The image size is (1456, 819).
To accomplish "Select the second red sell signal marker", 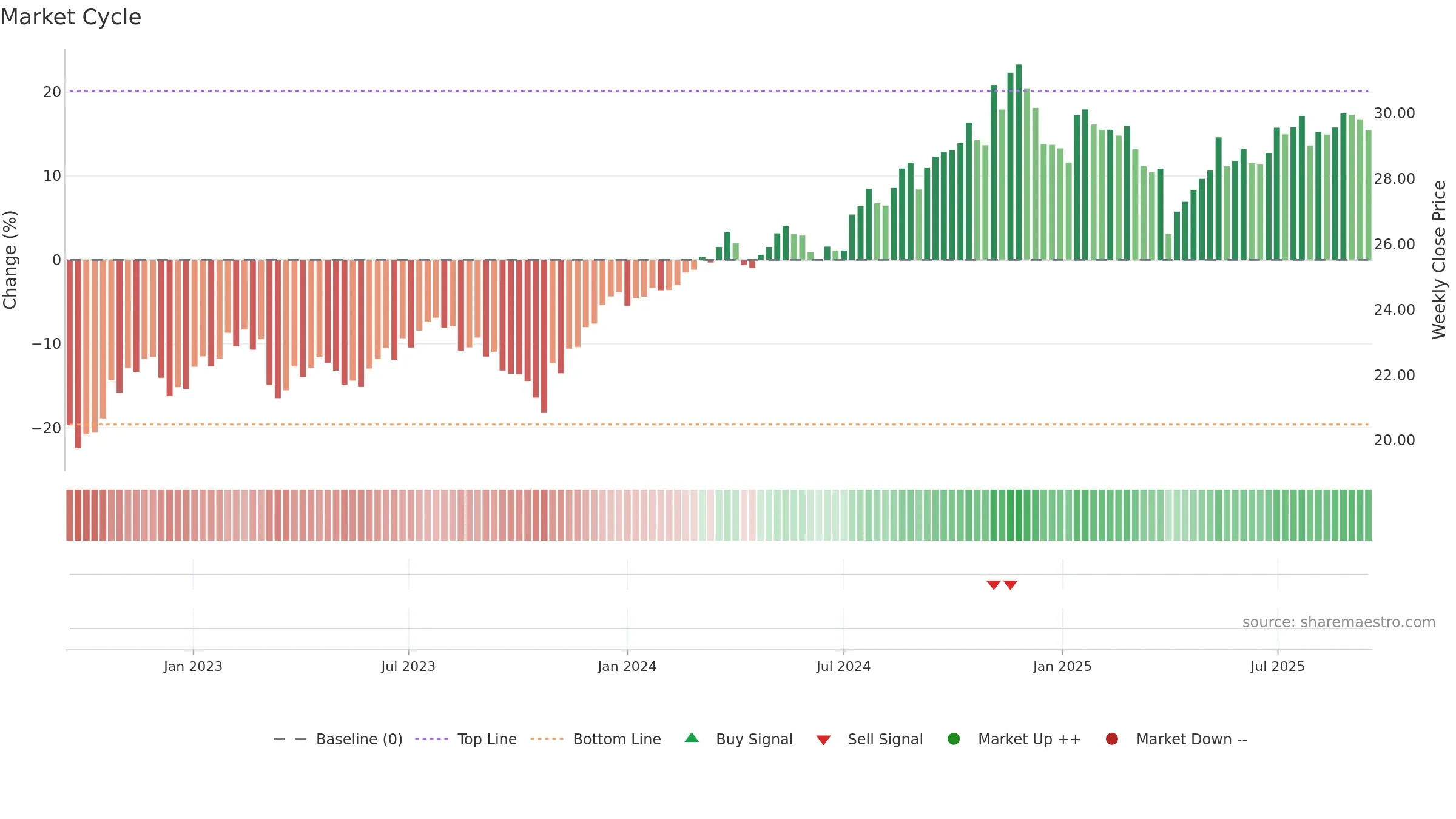I will click(x=1010, y=585).
